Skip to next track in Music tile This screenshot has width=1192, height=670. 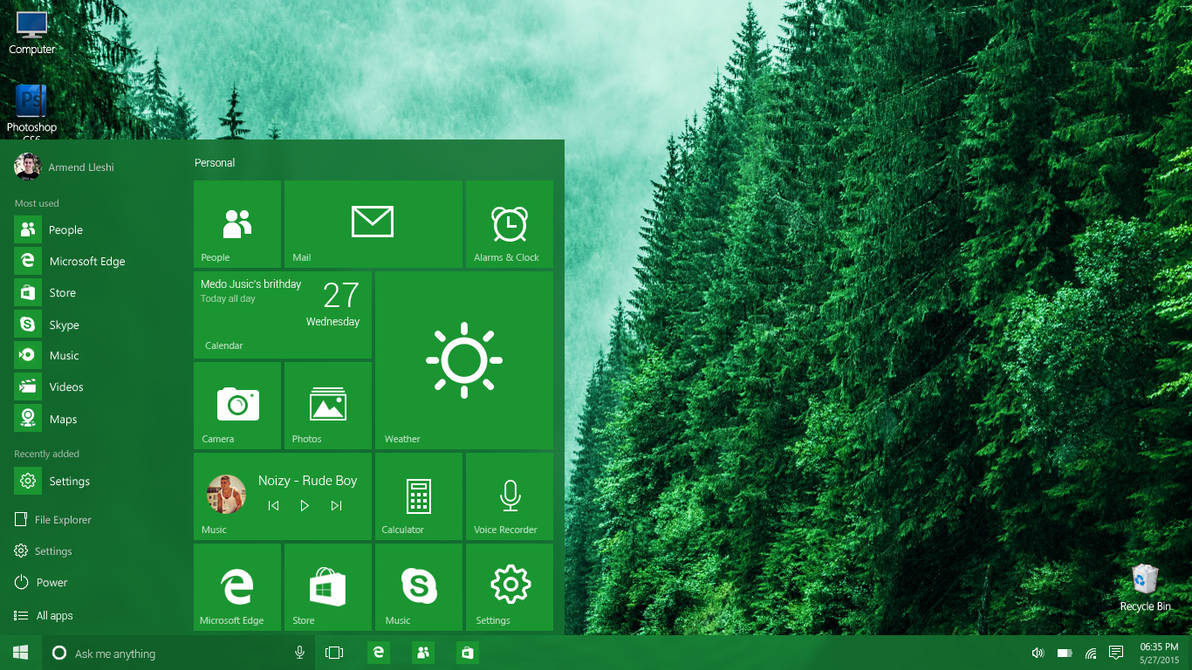[x=336, y=506]
